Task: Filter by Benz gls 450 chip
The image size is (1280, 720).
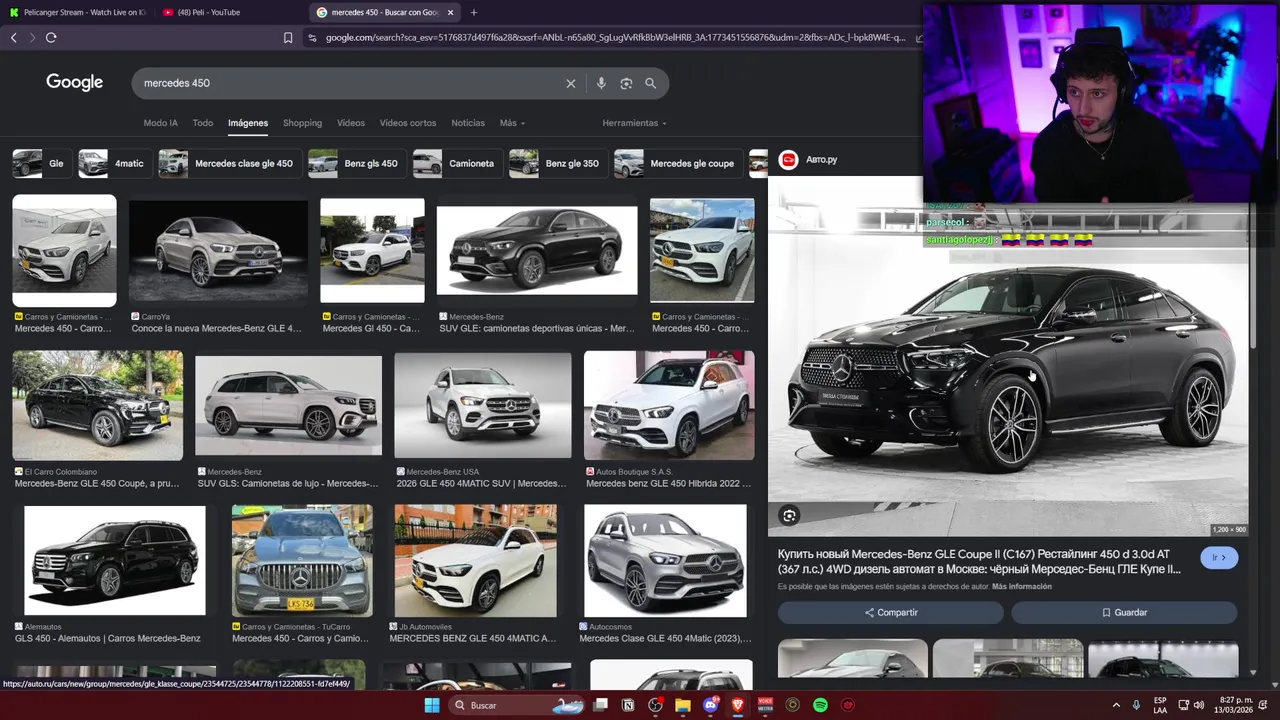Action: coord(355,163)
